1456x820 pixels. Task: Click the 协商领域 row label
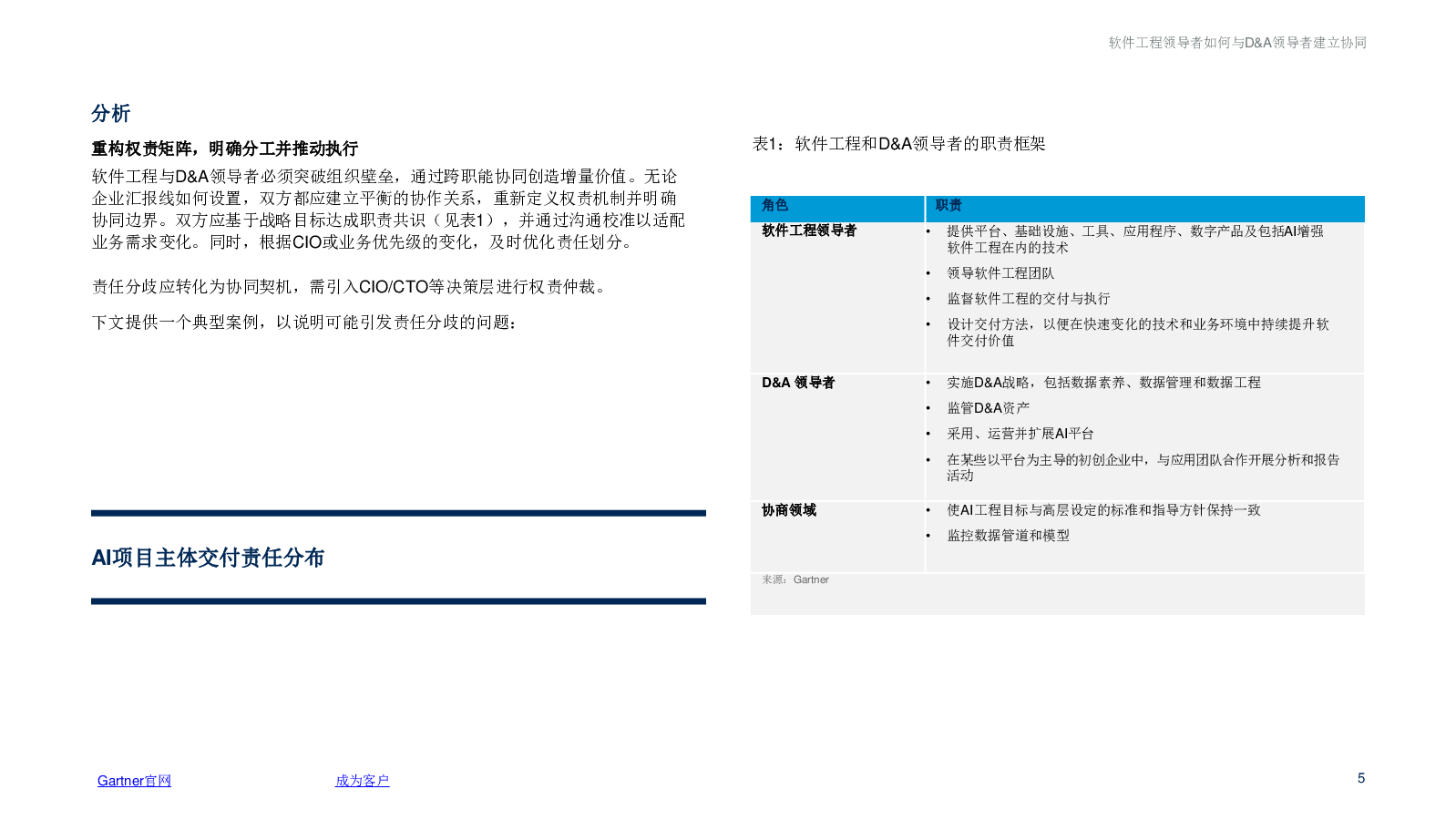tap(789, 510)
